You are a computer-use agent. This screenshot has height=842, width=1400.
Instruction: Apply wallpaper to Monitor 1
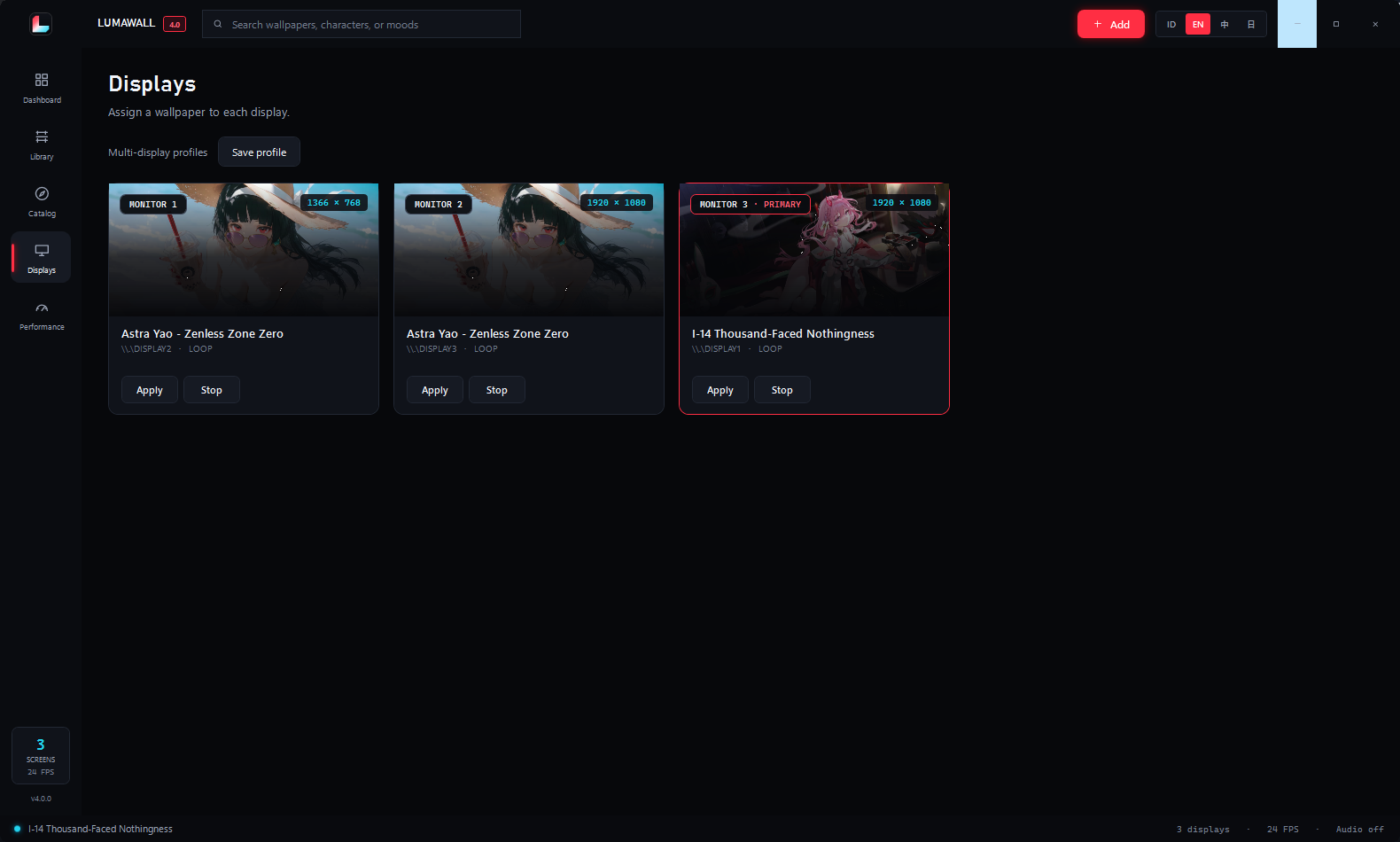click(150, 390)
